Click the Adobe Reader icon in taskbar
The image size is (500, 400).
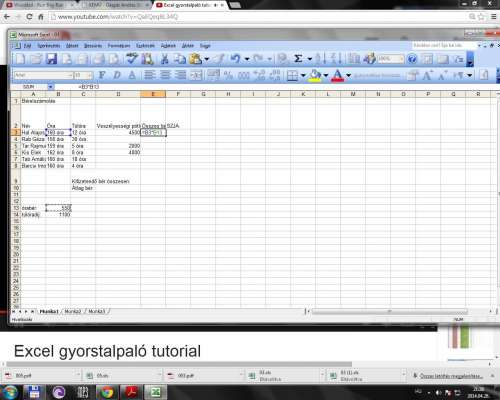click(132, 392)
